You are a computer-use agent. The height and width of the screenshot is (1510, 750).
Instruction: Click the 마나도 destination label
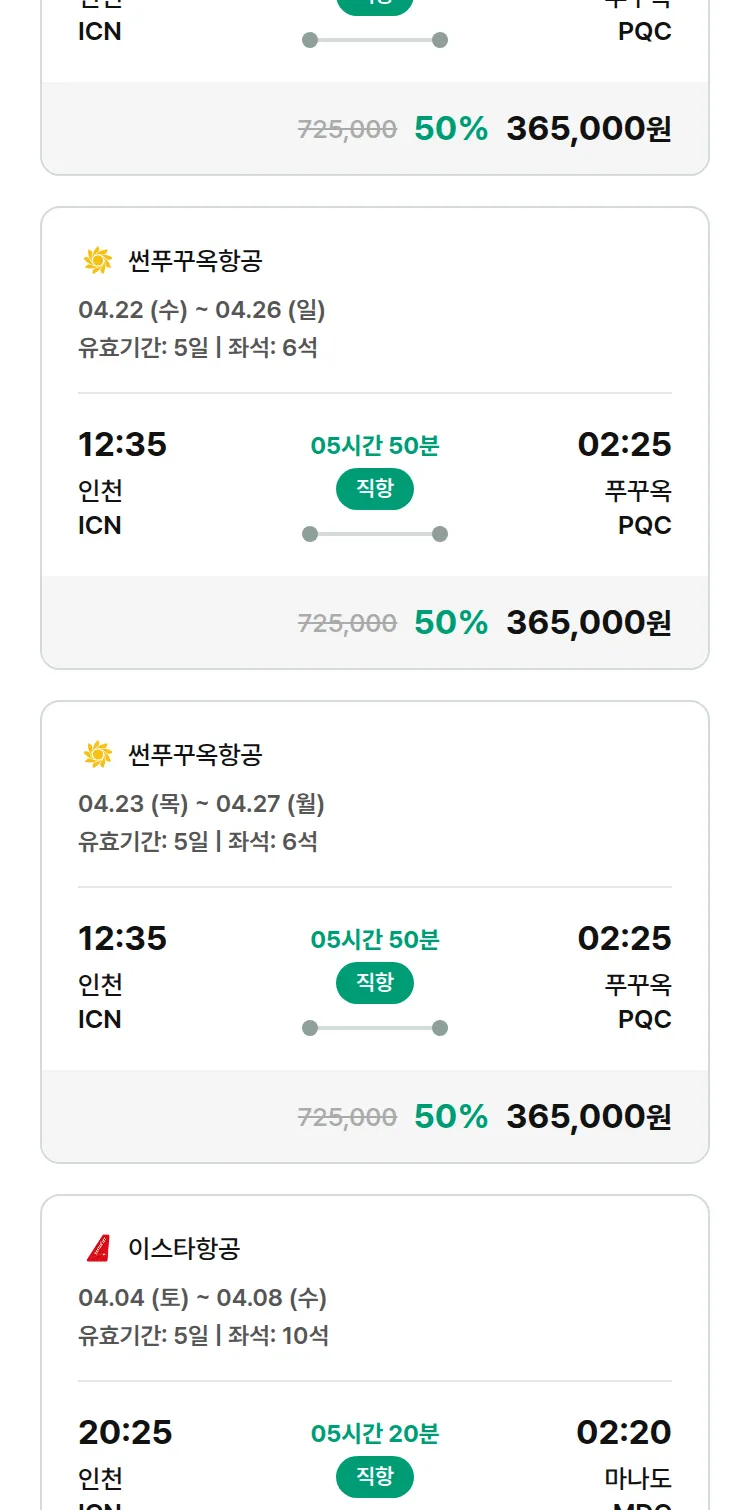click(638, 1478)
